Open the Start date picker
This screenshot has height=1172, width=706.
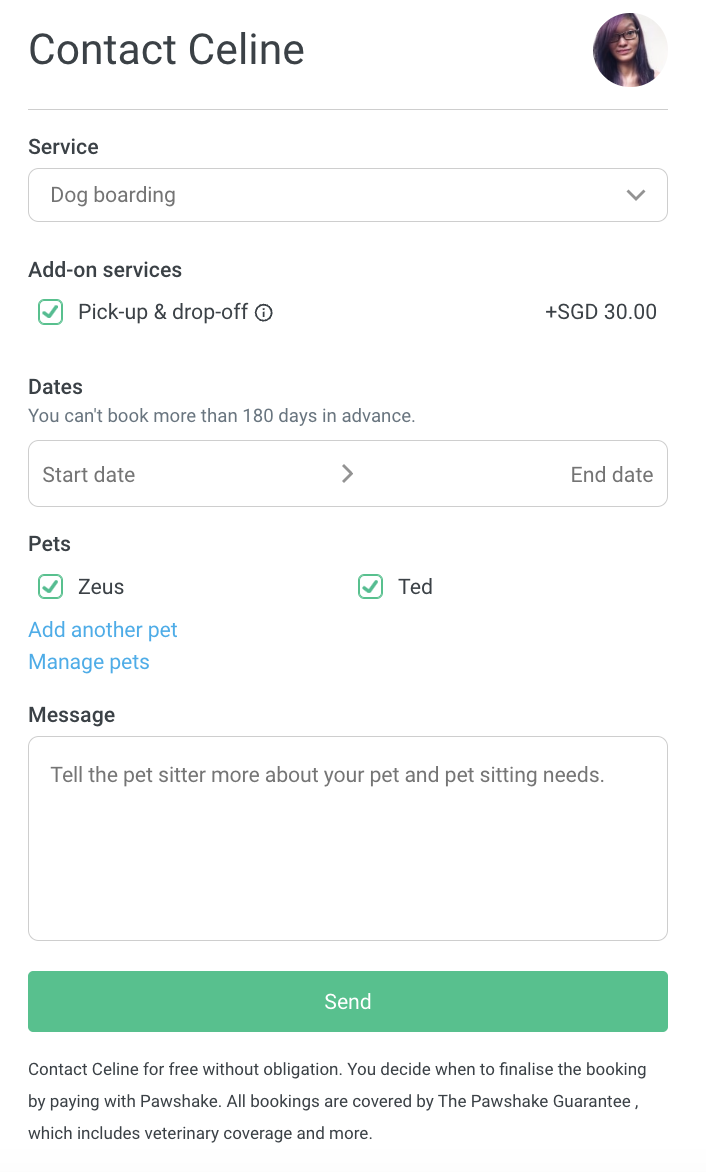pos(89,475)
